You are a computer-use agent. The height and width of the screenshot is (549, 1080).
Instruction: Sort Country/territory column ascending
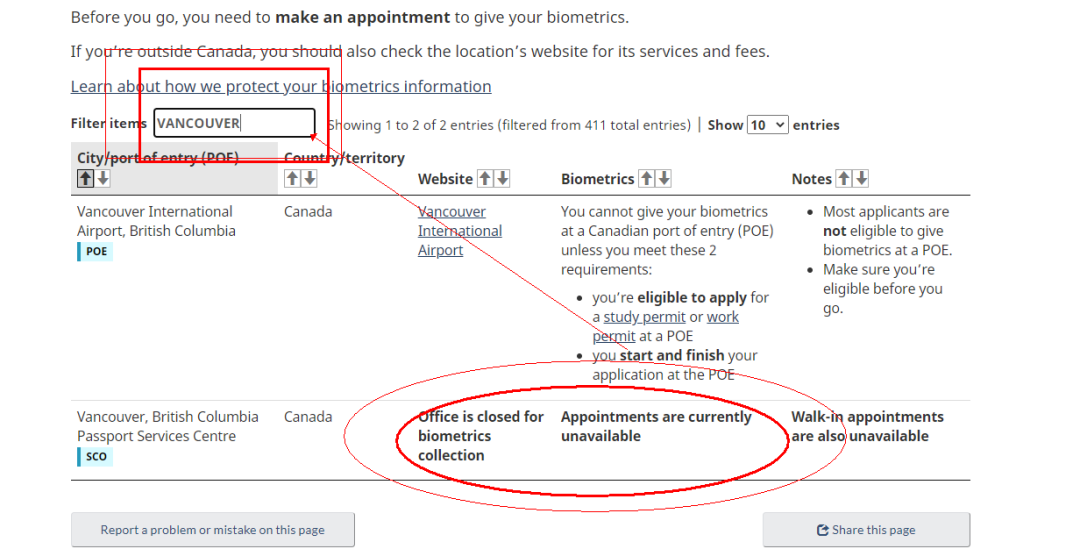(x=293, y=178)
